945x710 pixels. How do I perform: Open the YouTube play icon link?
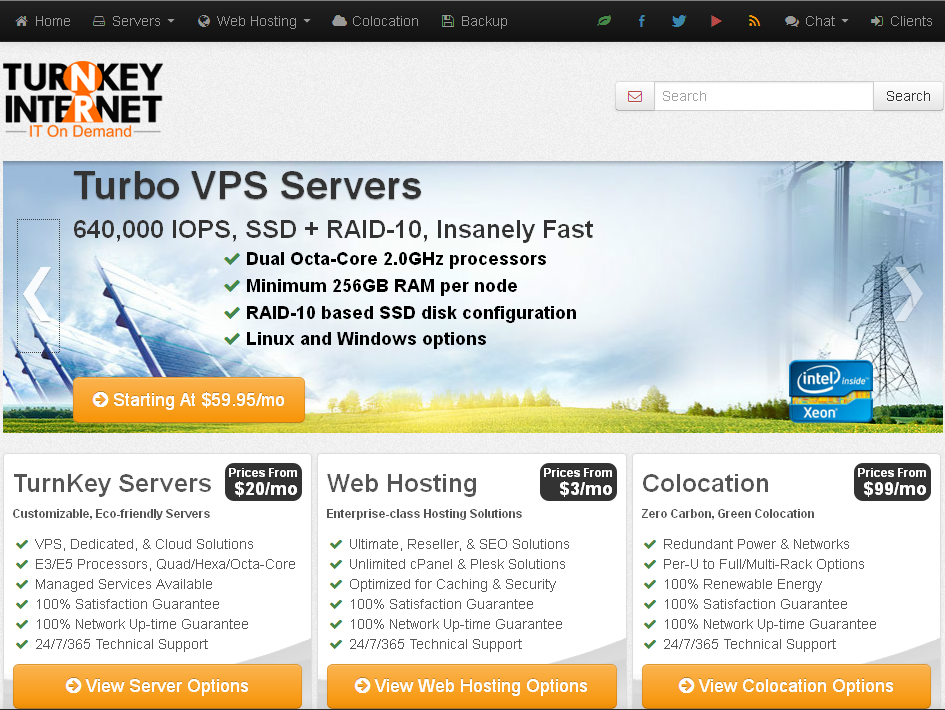click(716, 21)
